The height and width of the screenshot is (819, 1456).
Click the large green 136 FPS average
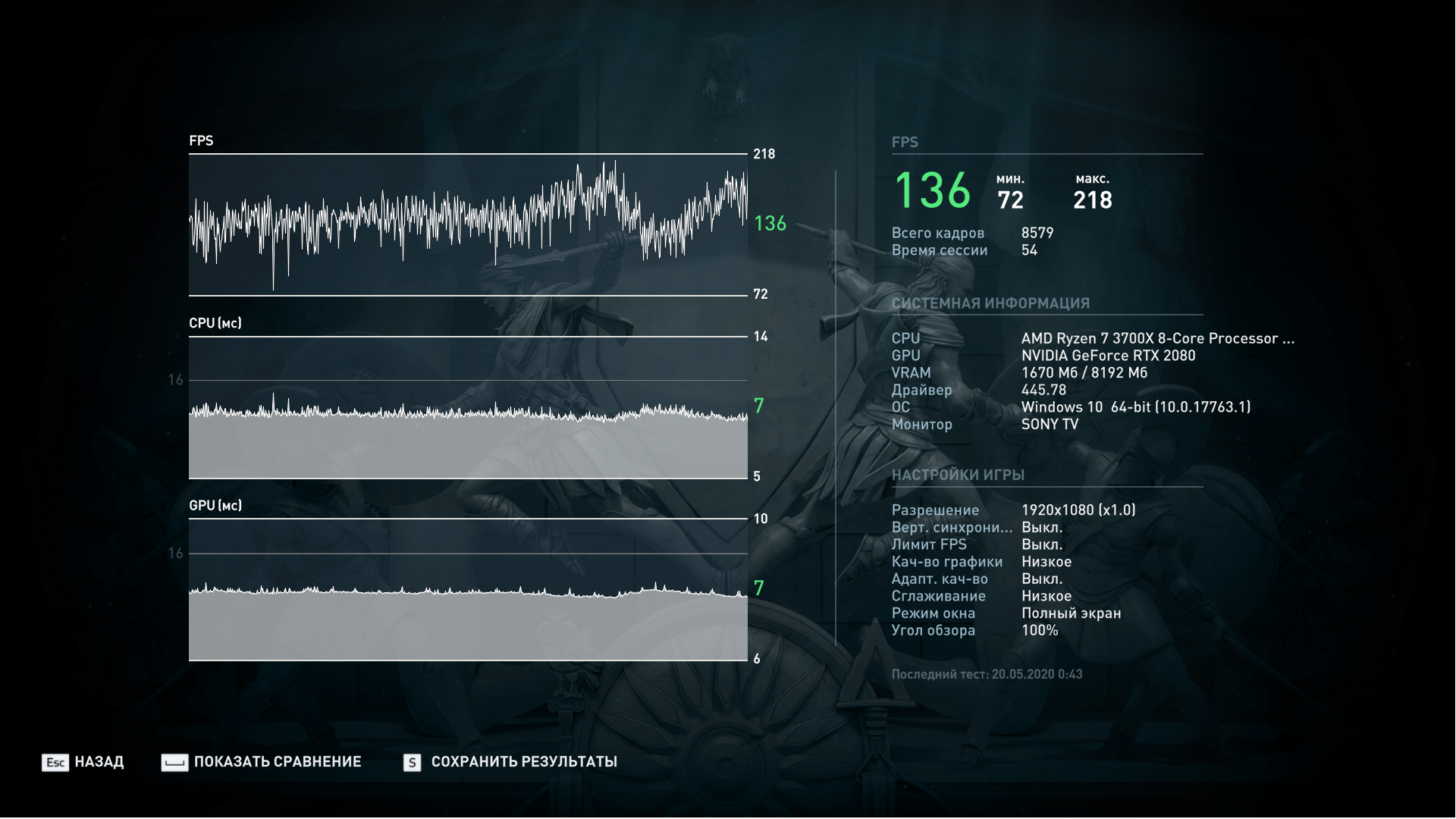932,190
